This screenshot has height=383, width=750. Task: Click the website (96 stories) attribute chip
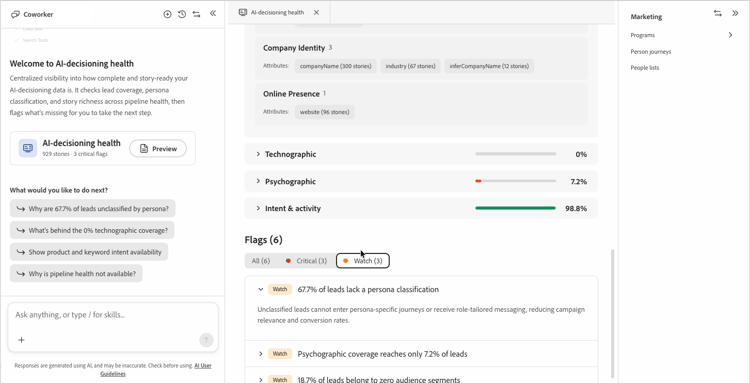pyautogui.click(x=324, y=112)
